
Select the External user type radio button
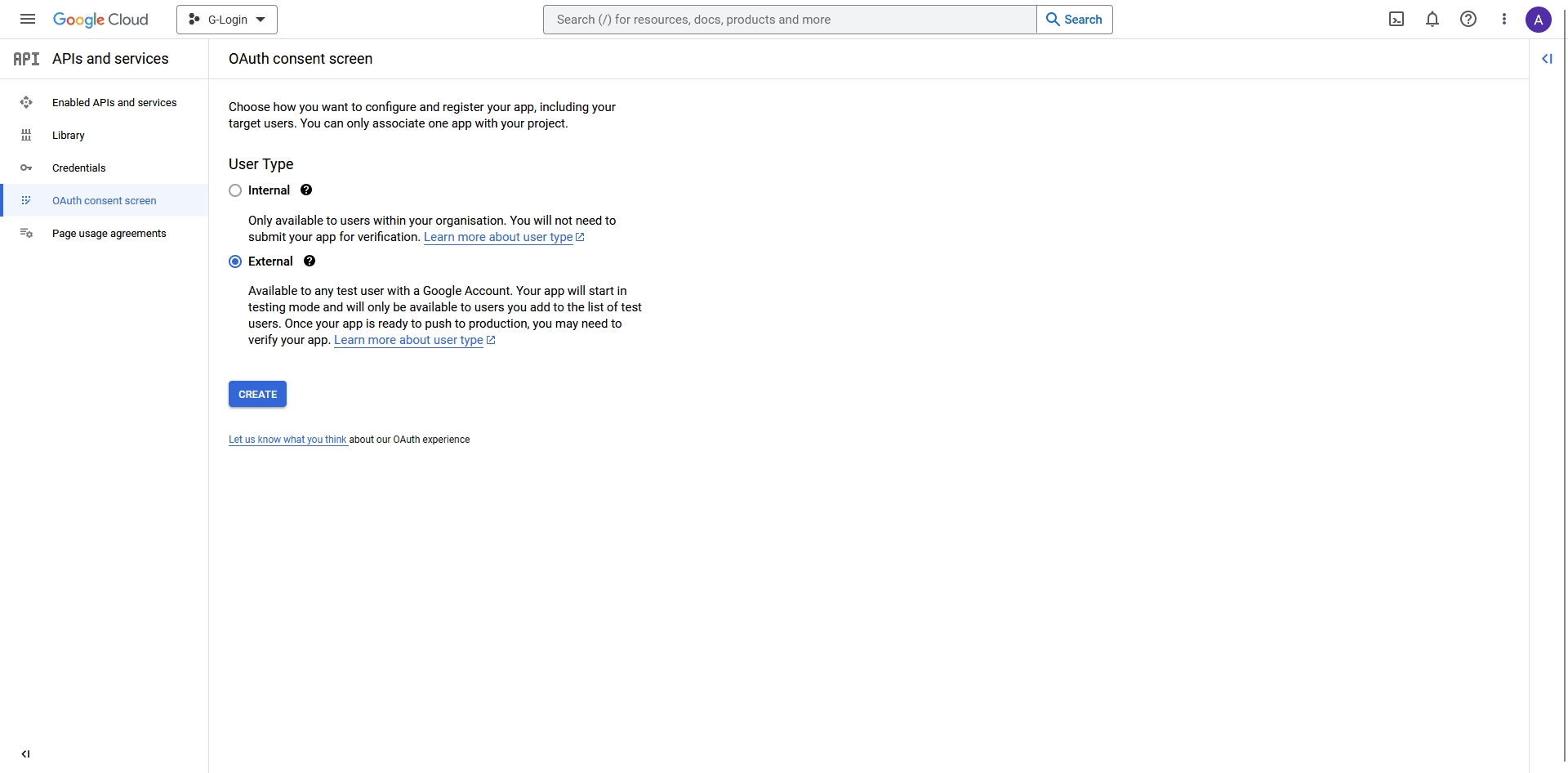pyautogui.click(x=235, y=261)
